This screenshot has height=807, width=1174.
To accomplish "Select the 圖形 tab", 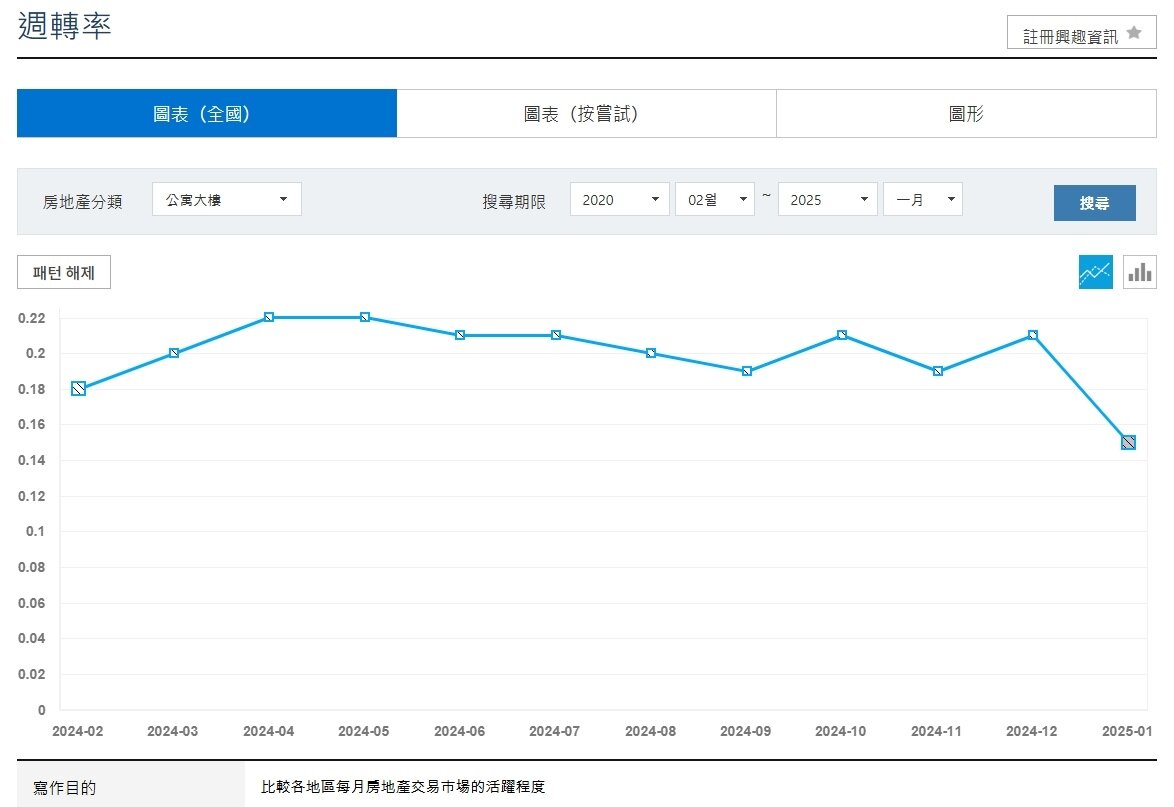I will [965, 113].
